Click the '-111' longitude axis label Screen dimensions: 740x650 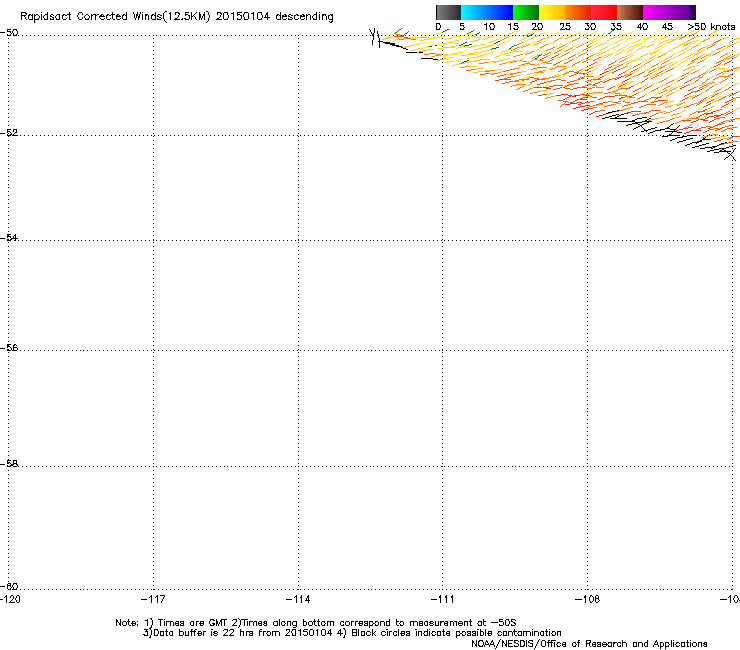(x=443, y=599)
